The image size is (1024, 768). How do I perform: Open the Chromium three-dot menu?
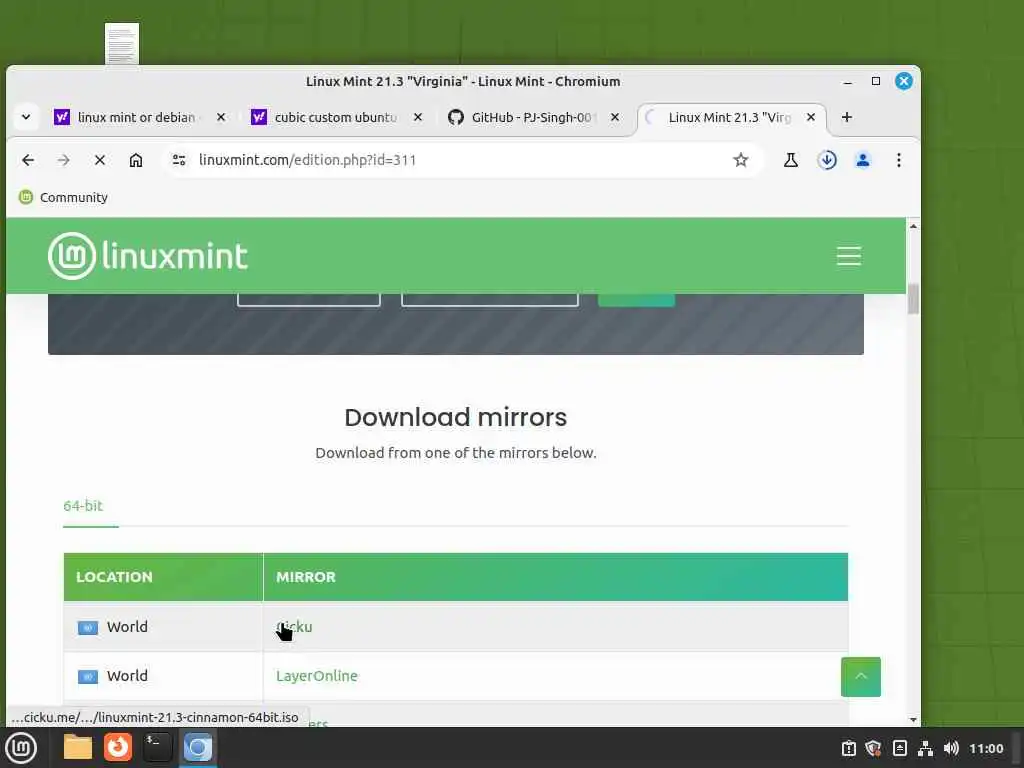click(x=899, y=160)
